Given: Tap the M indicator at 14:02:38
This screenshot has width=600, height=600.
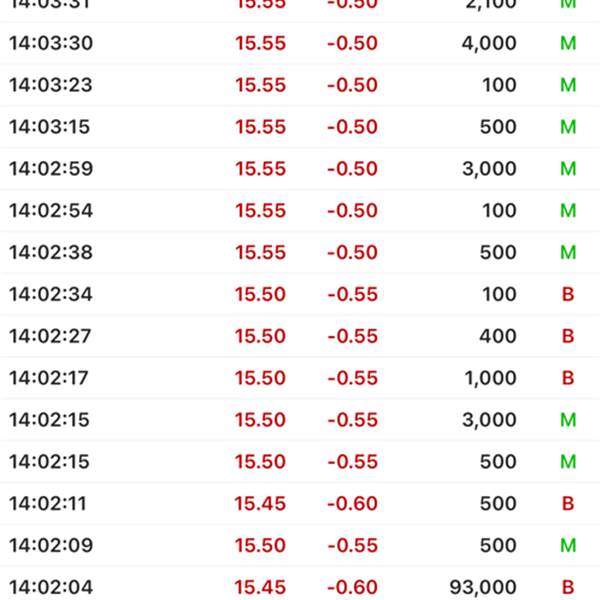Looking at the screenshot, I should click(x=568, y=253).
